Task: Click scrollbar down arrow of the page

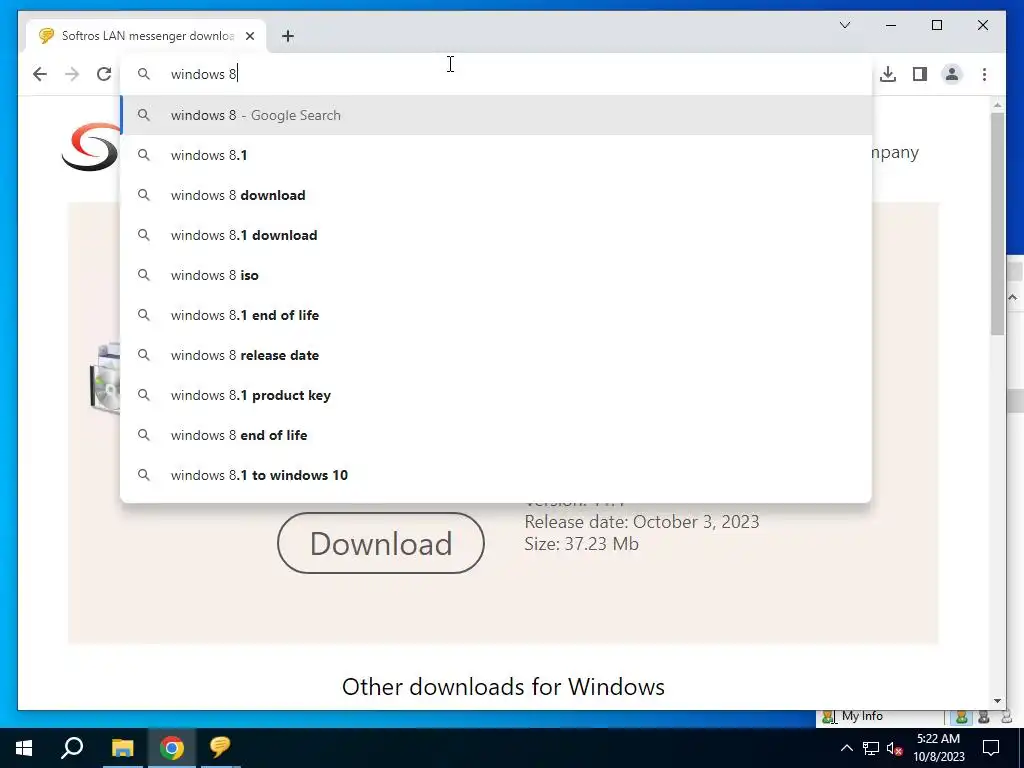Action: (997, 701)
